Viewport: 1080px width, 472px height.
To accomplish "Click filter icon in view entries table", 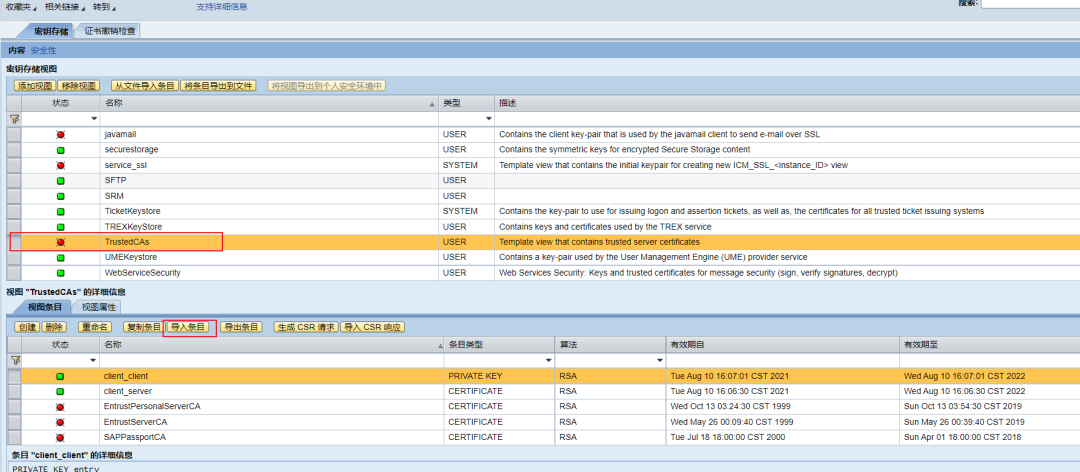I will click(x=14, y=360).
